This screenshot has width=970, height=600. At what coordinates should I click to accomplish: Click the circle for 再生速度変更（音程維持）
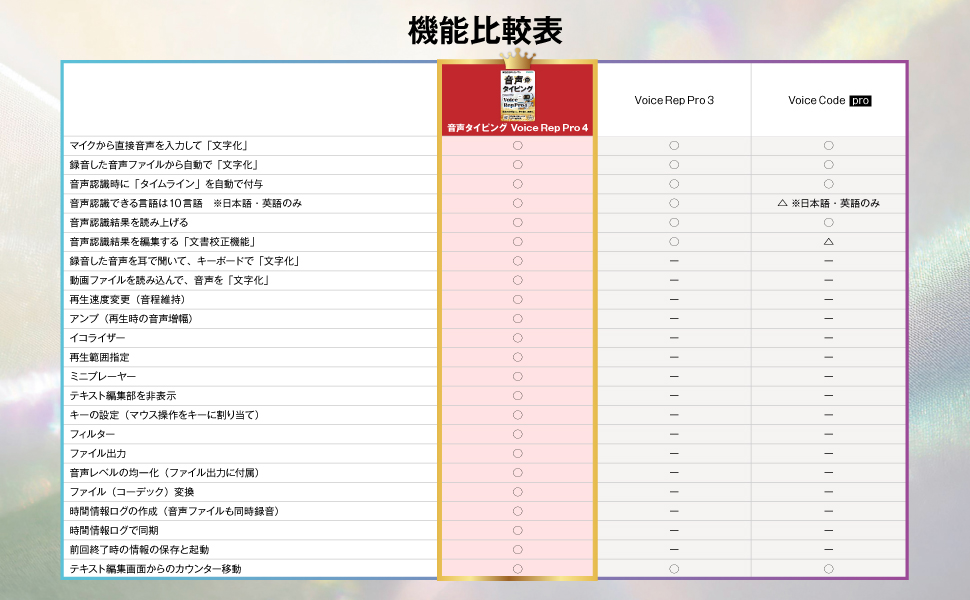[x=517, y=299]
